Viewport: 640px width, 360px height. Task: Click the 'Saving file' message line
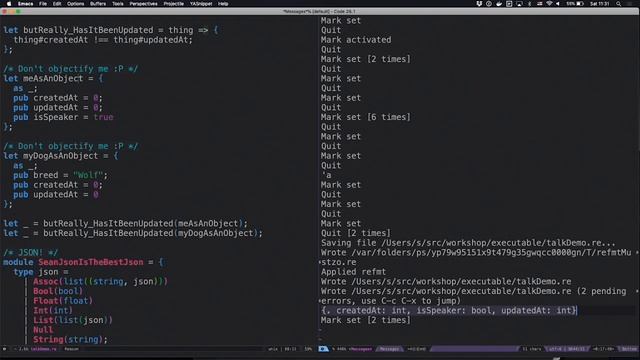click(x=468, y=243)
